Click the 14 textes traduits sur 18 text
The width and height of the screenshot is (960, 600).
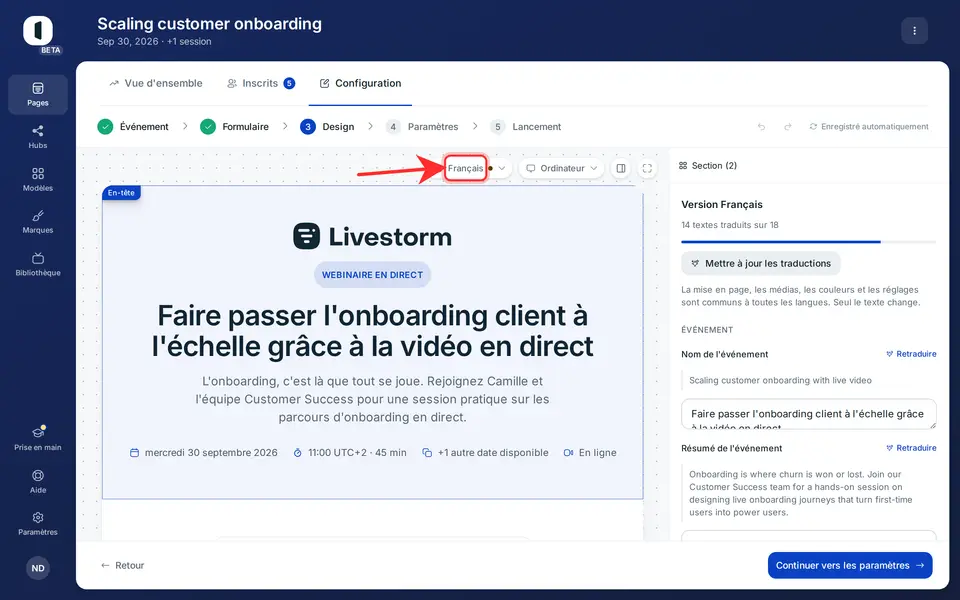(x=730, y=225)
